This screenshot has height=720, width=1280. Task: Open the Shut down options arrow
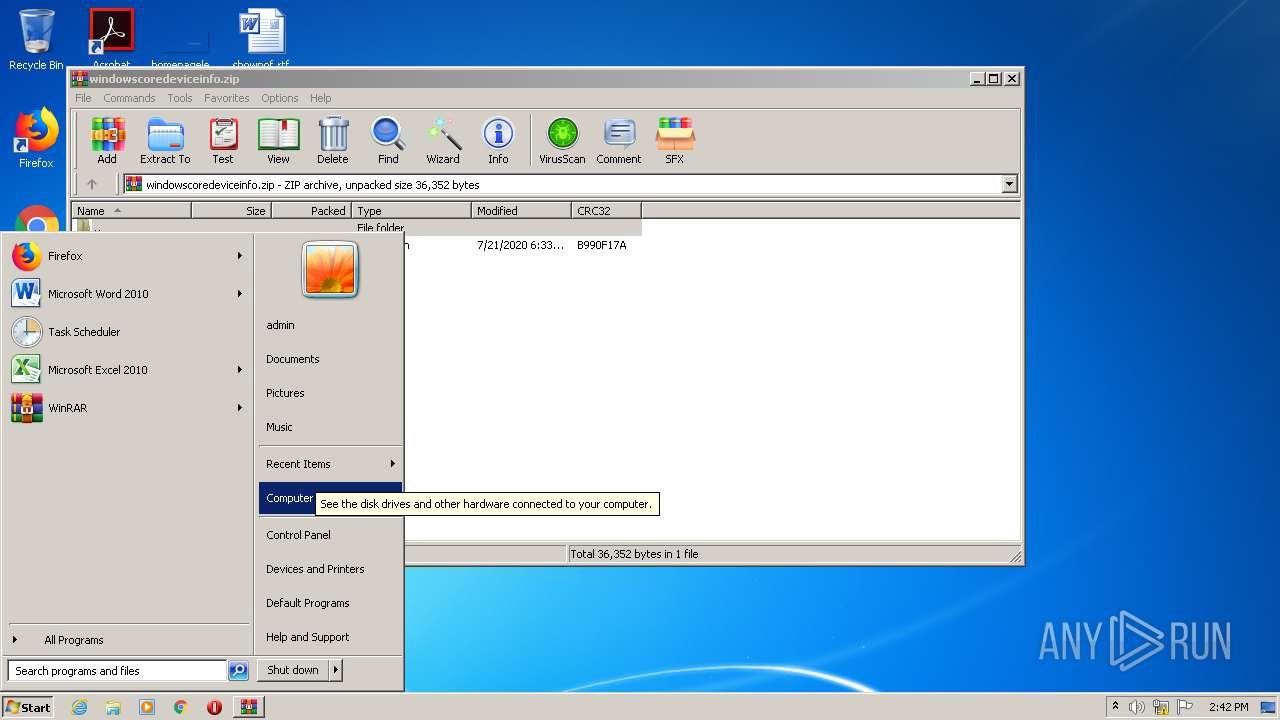pos(336,670)
